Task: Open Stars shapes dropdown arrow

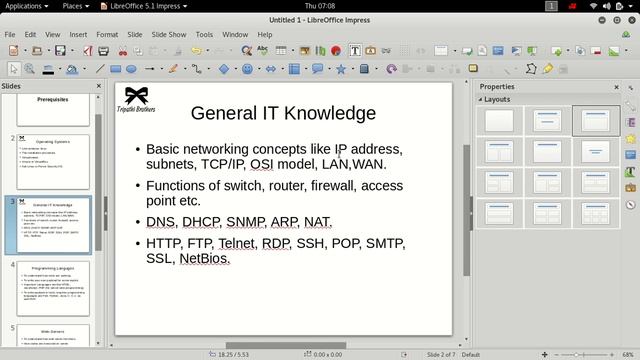Action: (353, 69)
